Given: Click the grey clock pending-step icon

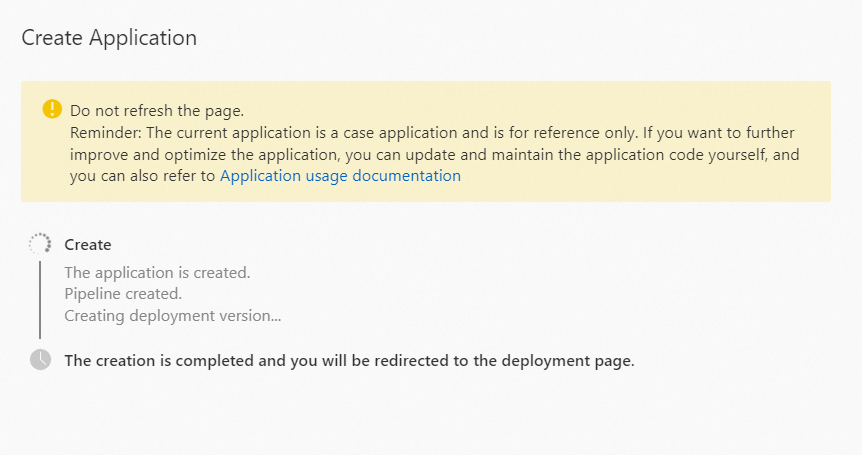Looking at the screenshot, I should [x=40, y=360].
